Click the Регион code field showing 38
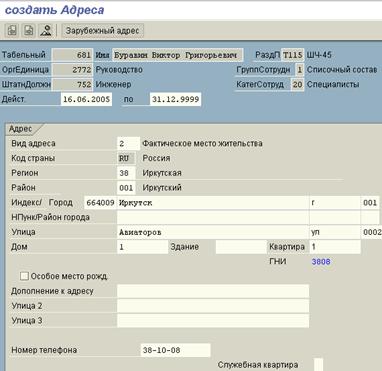Viewport: 382px width, 371px height. click(x=126, y=173)
